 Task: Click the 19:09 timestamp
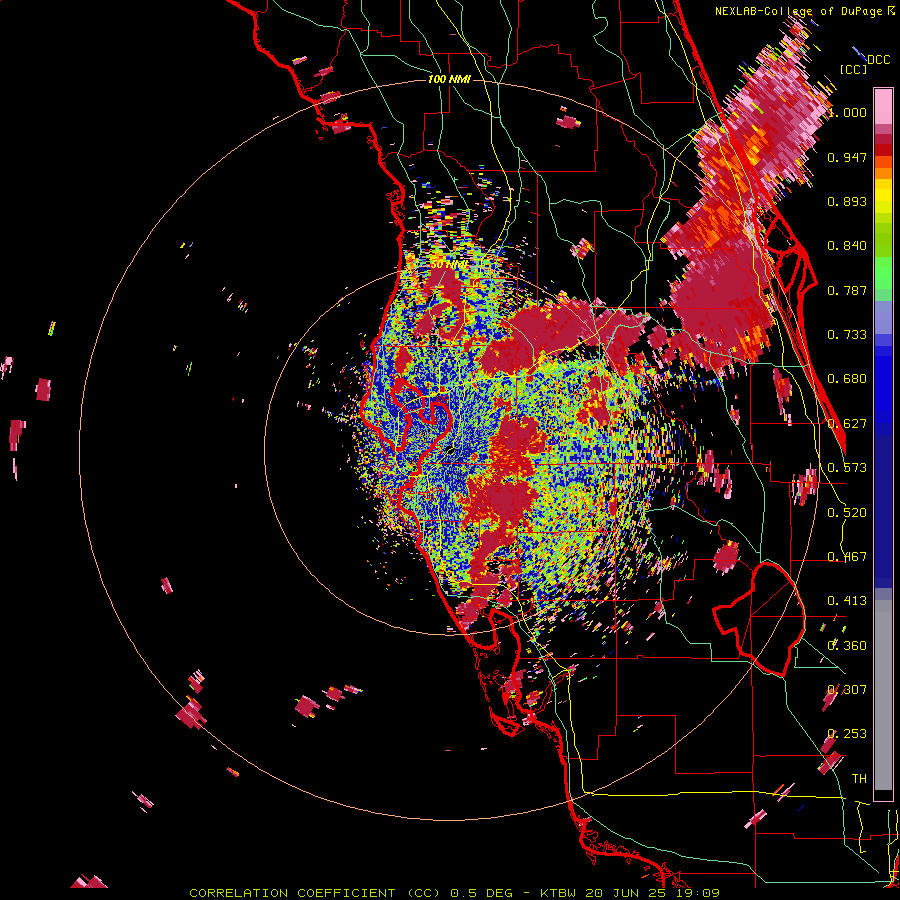tap(697, 893)
